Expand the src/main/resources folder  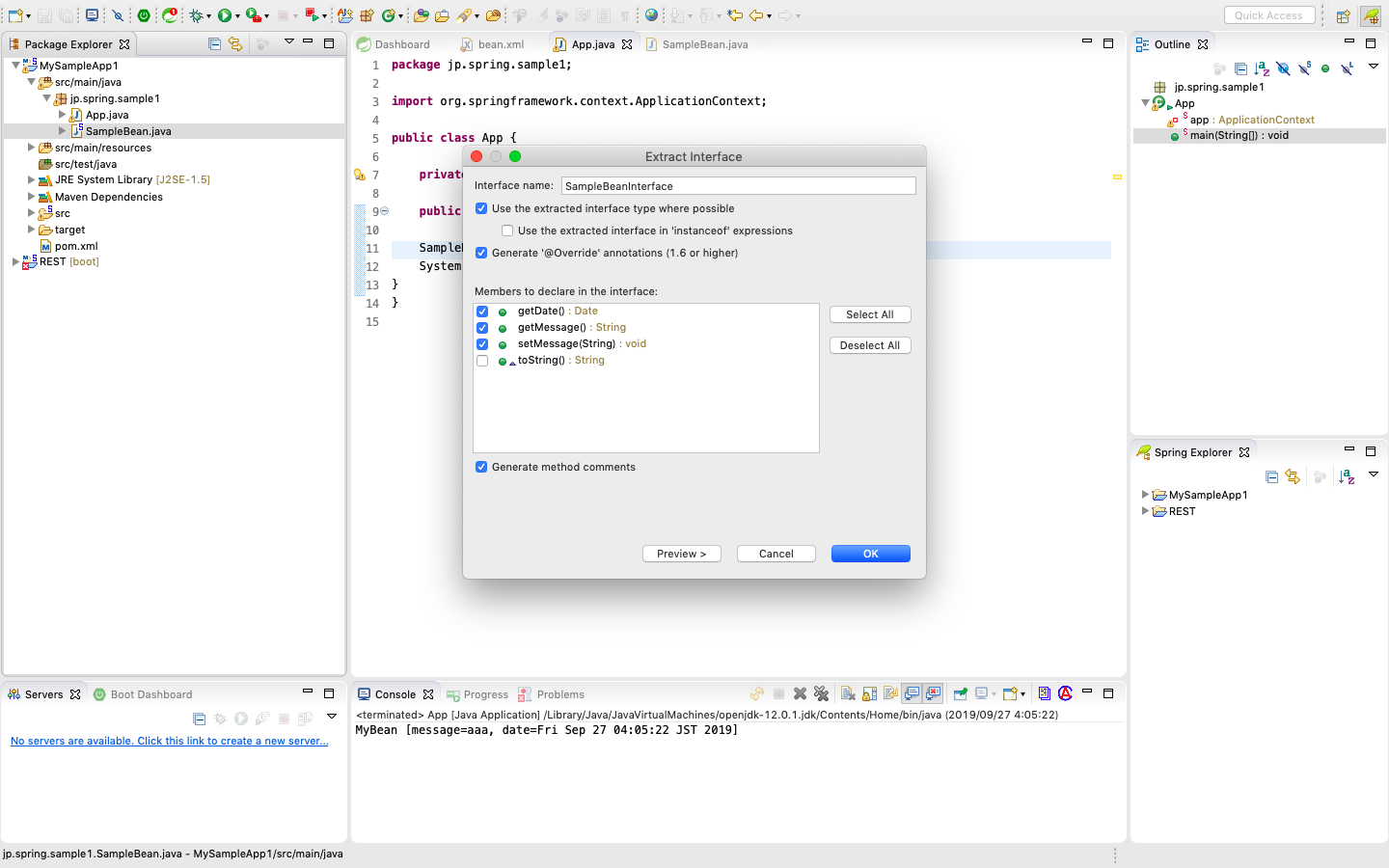pyautogui.click(x=31, y=148)
